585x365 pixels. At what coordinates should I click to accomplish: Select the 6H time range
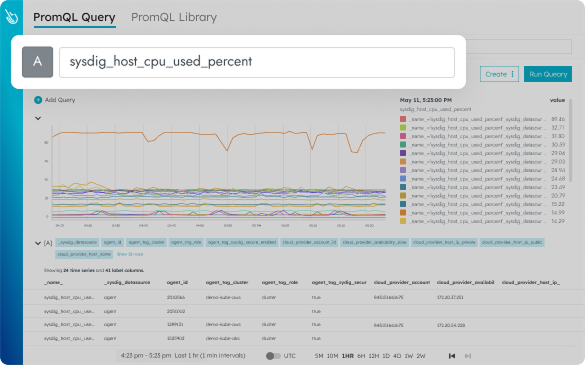[x=361, y=356]
